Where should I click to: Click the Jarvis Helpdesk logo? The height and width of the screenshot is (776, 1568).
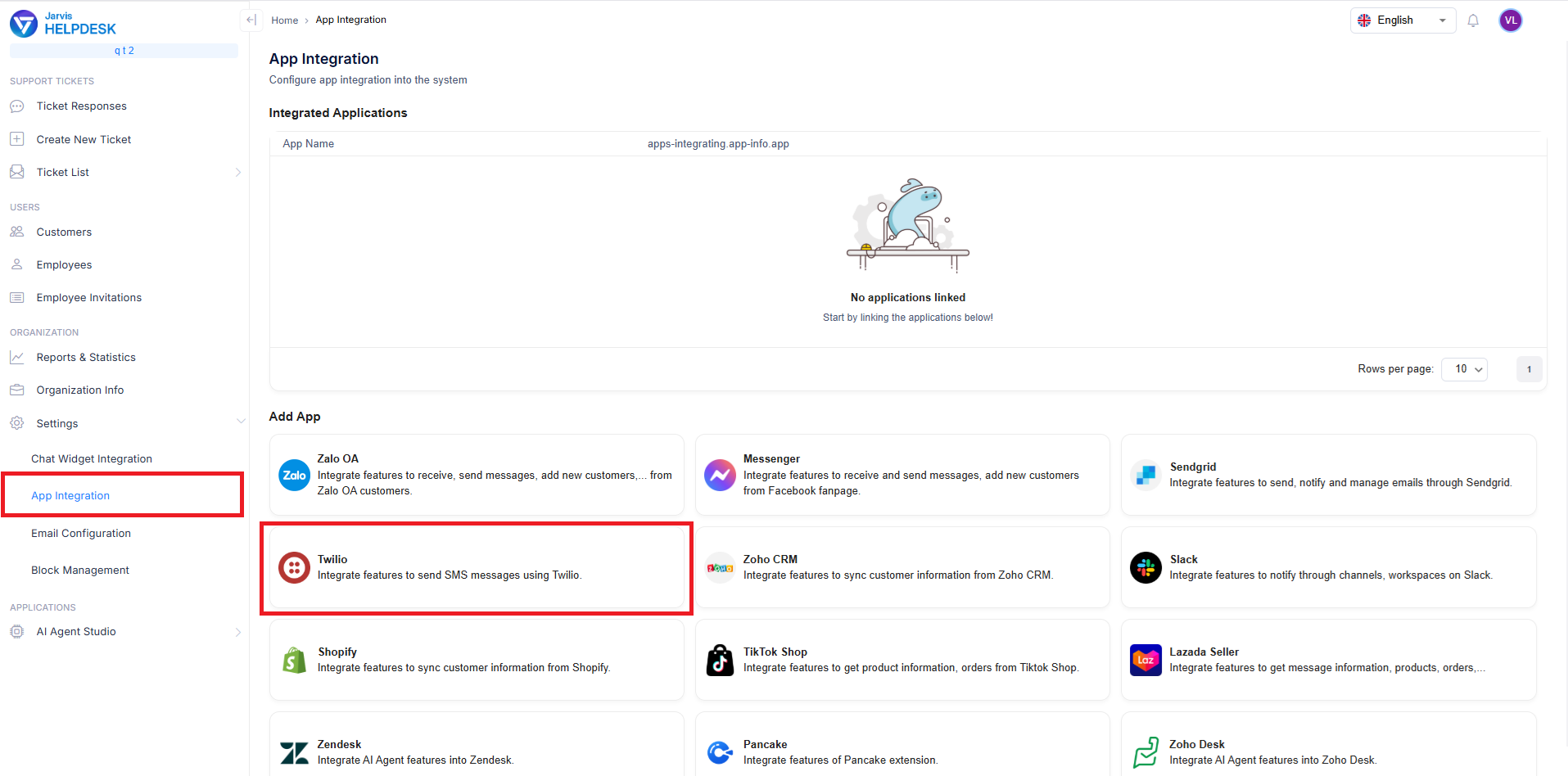click(x=63, y=24)
